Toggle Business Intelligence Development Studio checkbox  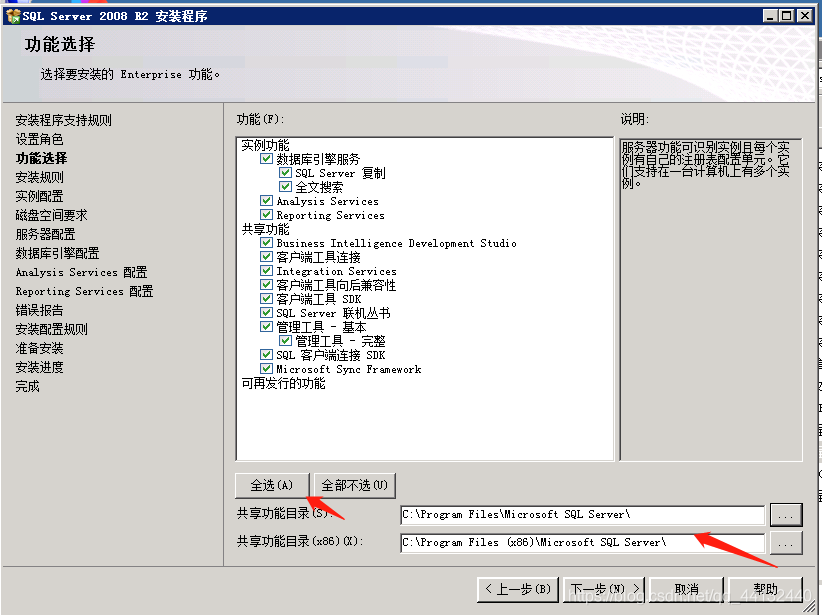(x=266, y=242)
